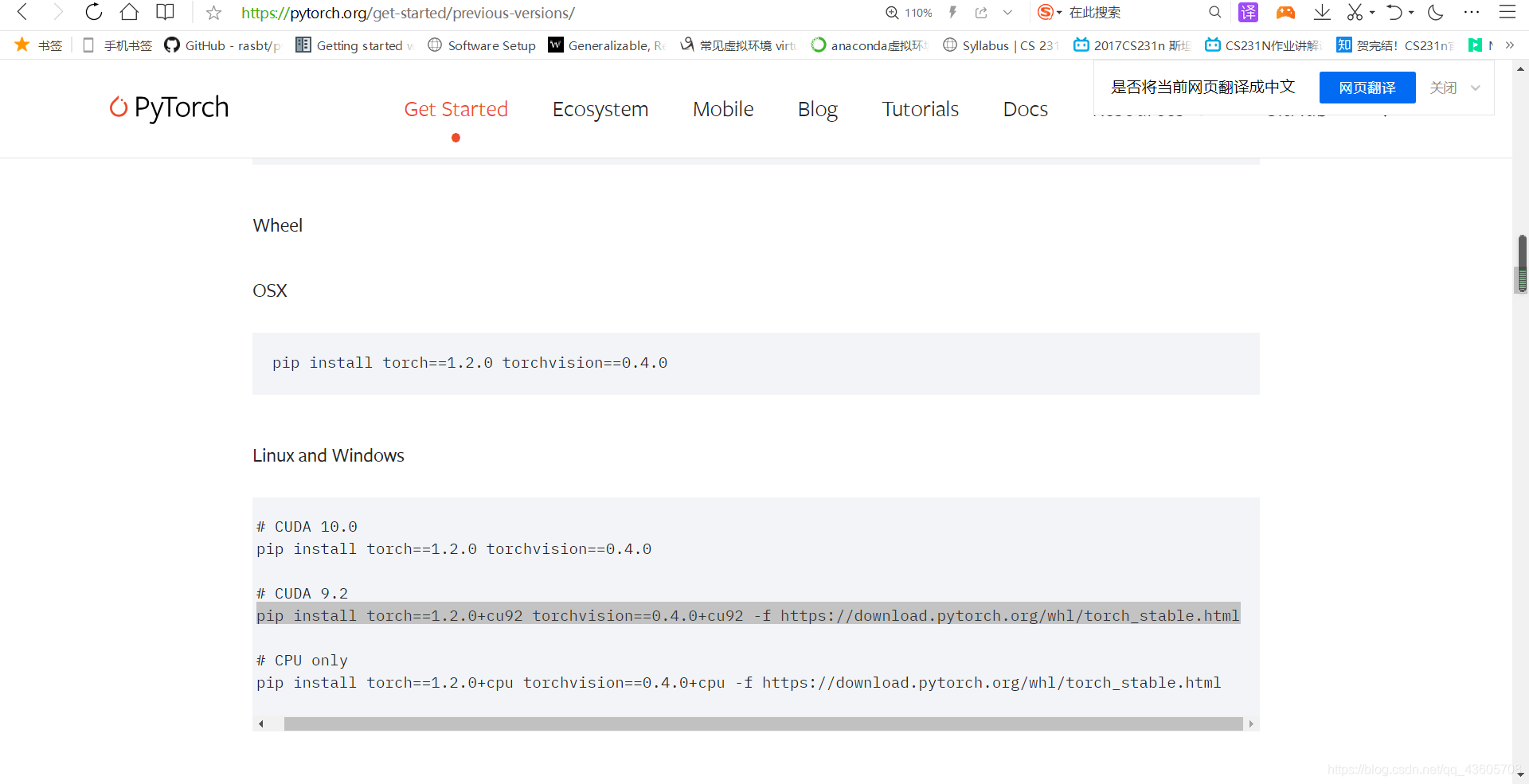Click 关闭 to dismiss translation prompt
The height and width of the screenshot is (784, 1529).
click(x=1443, y=88)
